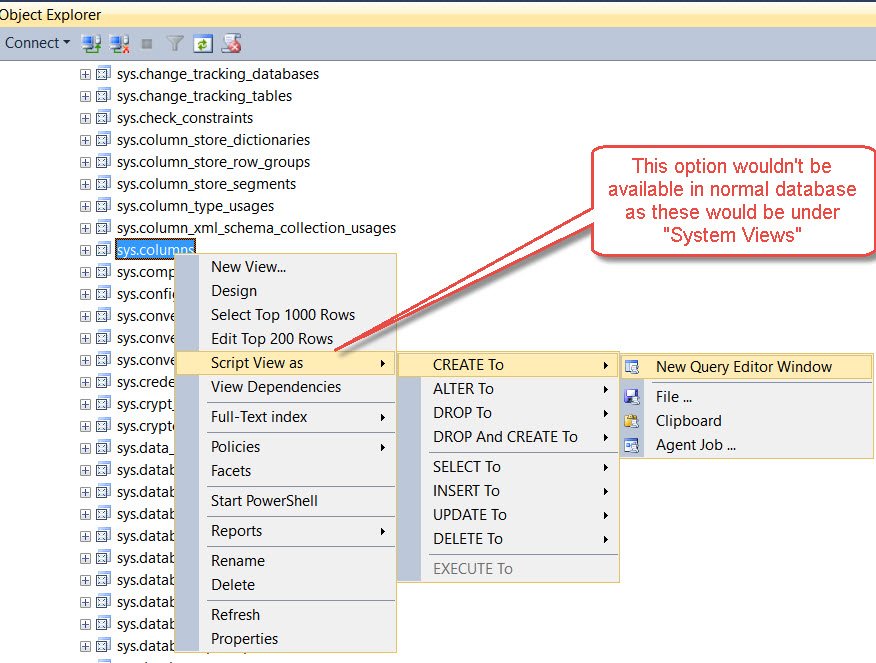
Task: Expand sys.column_store_segments node
Action: (x=85, y=184)
